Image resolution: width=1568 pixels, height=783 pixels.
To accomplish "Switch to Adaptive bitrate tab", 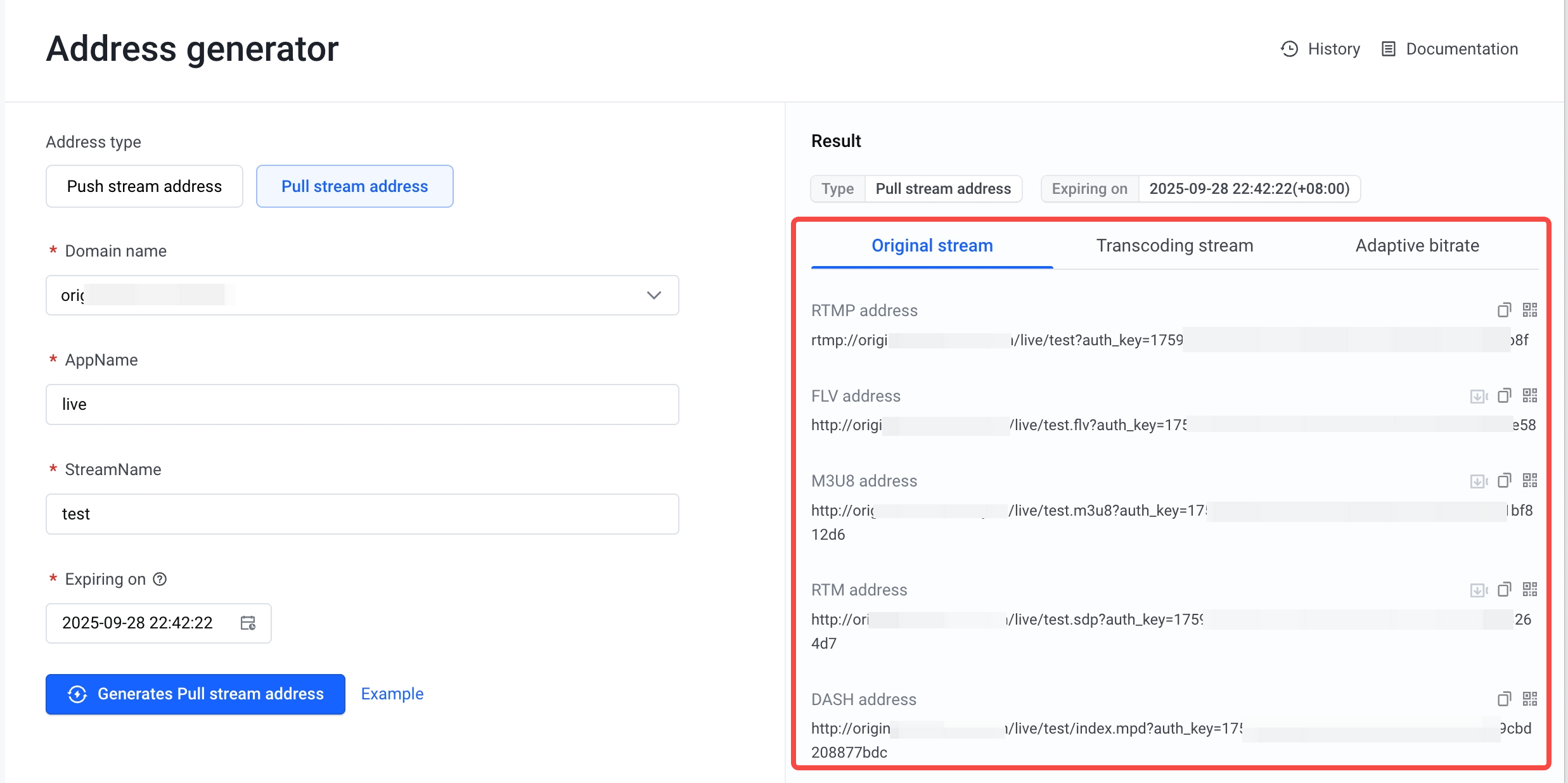I will (x=1417, y=246).
